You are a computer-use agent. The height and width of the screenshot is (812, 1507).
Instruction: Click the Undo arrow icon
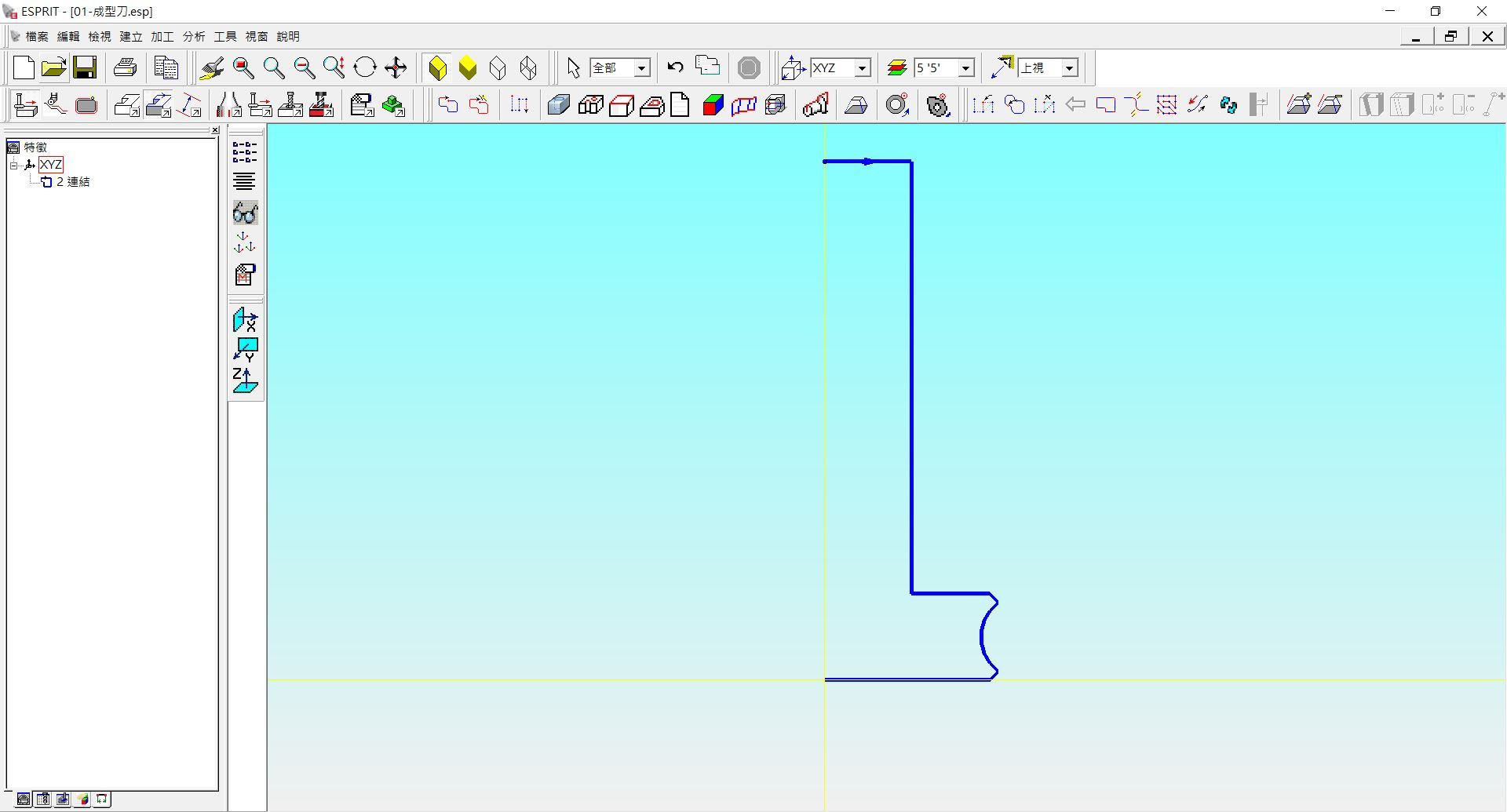coord(675,68)
